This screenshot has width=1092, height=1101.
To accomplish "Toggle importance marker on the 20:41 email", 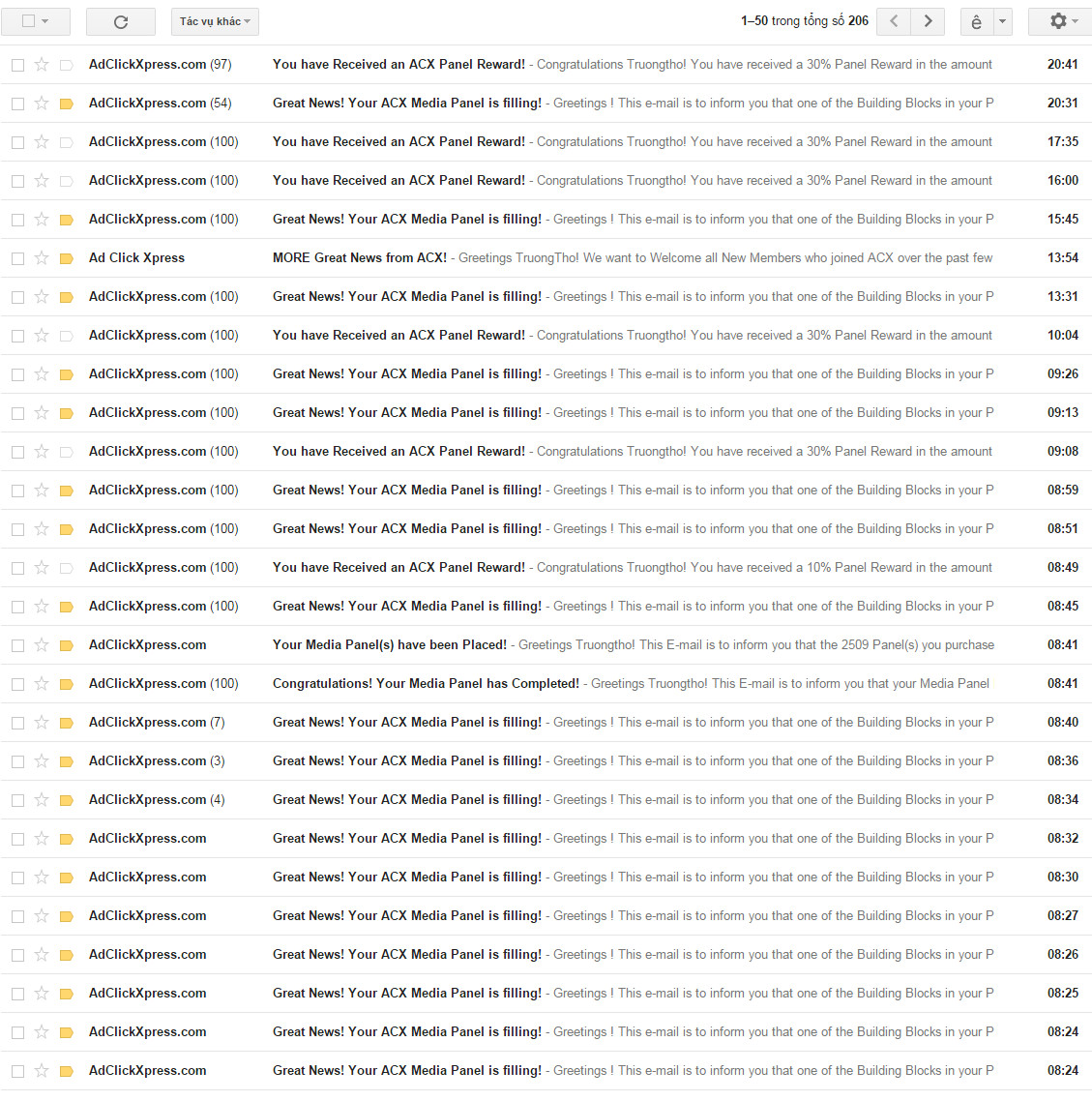I will pyautogui.click(x=67, y=65).
